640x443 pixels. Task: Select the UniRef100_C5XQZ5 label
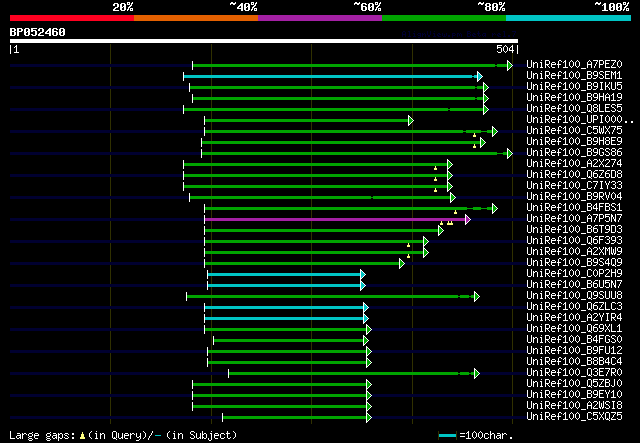(574, 417)
